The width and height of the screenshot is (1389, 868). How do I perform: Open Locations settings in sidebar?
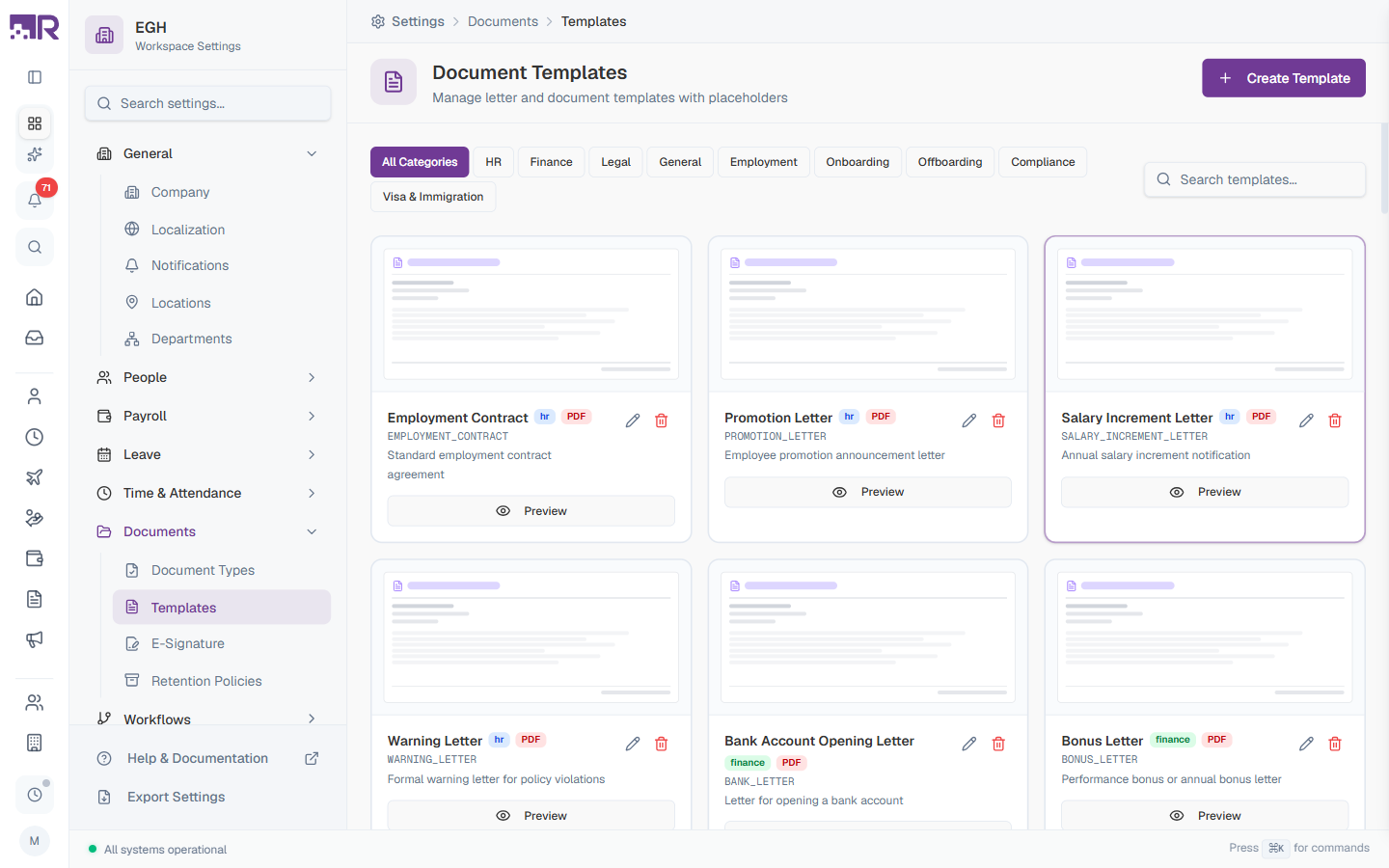[222, 303]
